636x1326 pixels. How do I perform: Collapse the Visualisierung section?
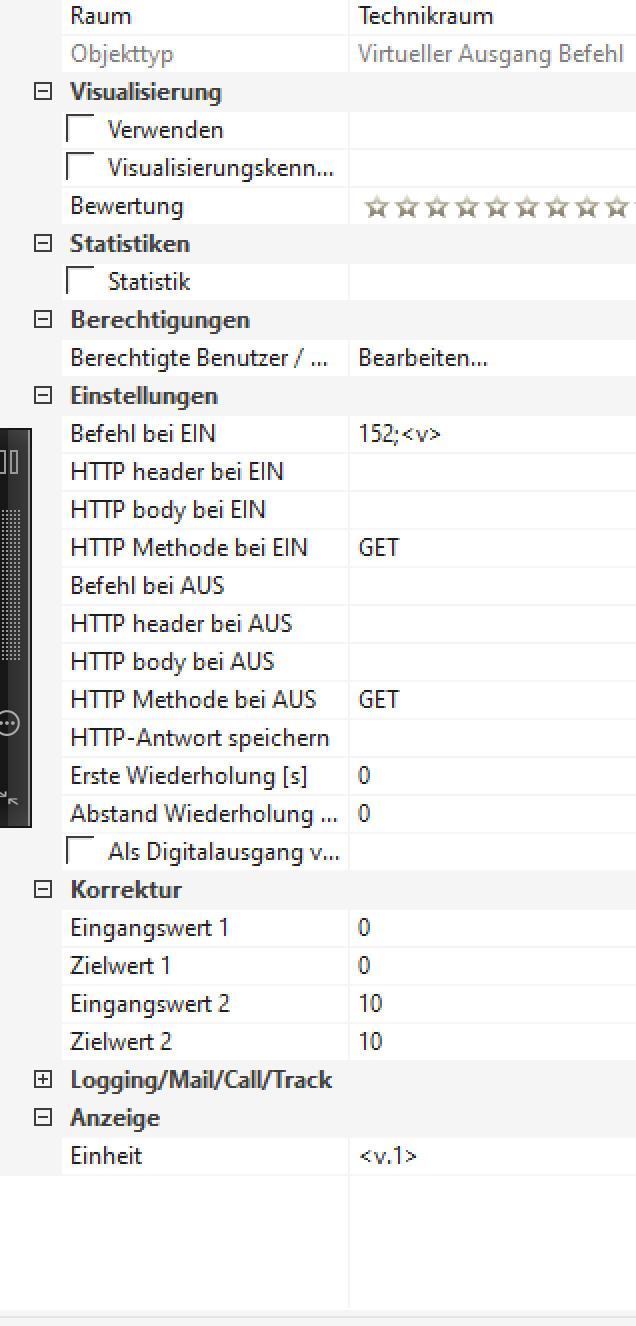[x=43, y=92]
